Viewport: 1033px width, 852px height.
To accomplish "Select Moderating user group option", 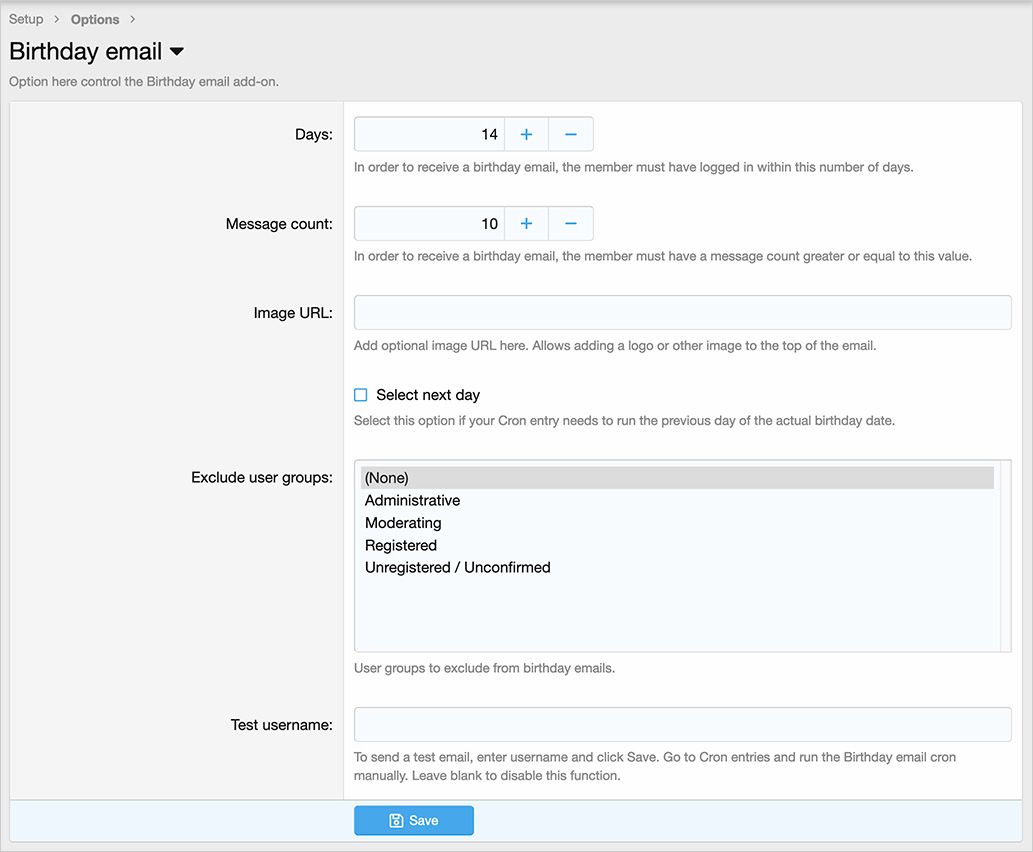I will [403, 523].
